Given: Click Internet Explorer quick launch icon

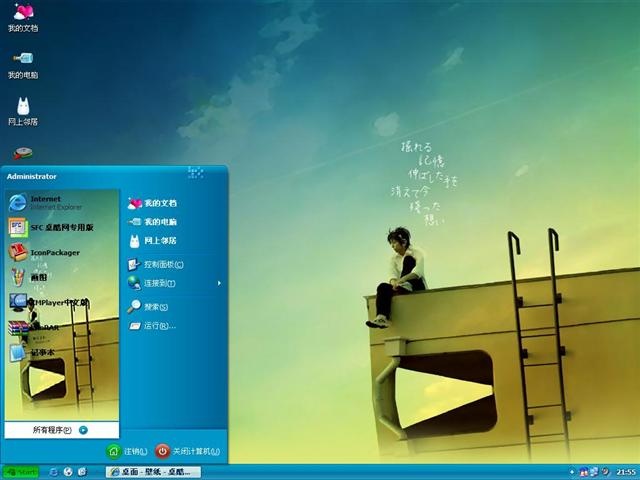Looking at the screenshot, I should (x=53, y=472).
